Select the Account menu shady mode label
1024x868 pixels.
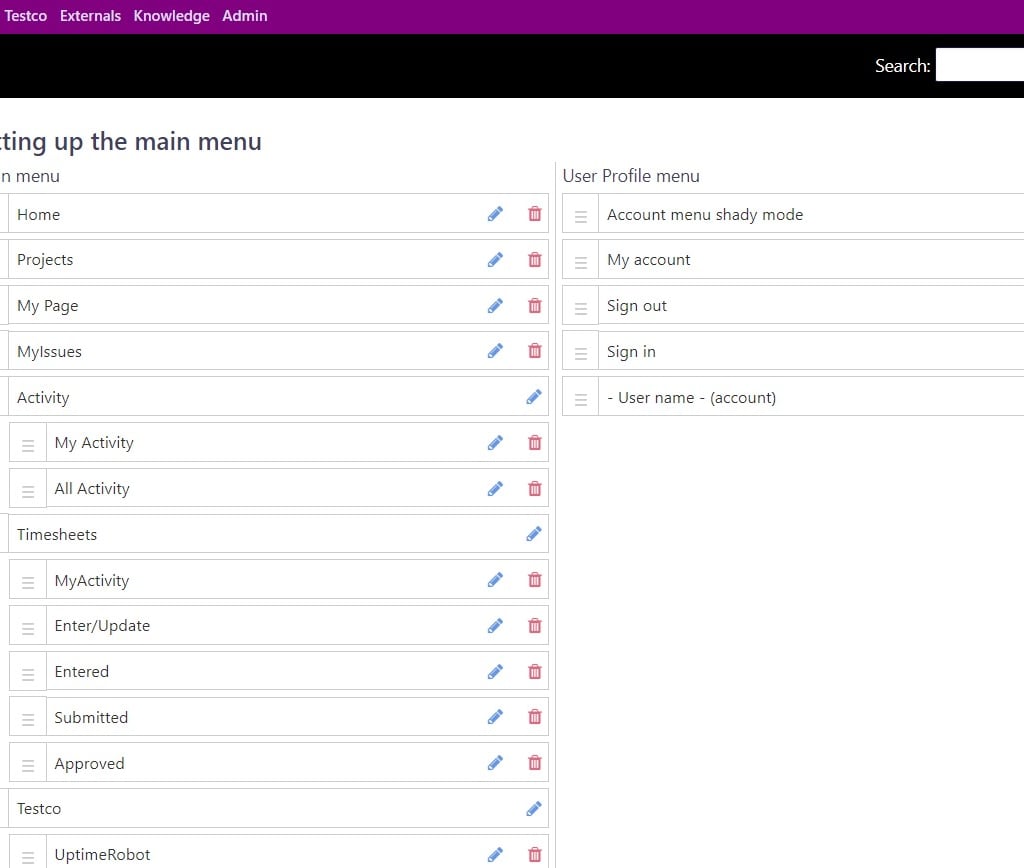[705, 214]
